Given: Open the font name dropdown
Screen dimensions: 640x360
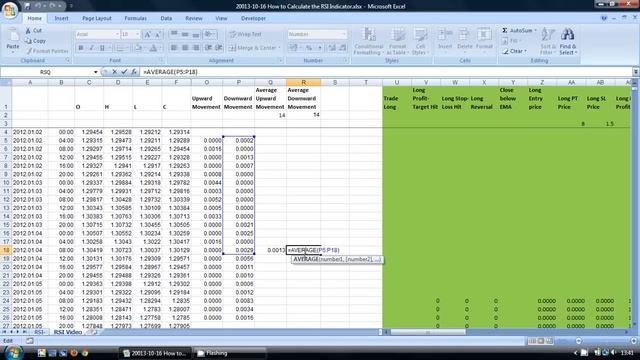Looking at the screenshot, I should [117, 34].
